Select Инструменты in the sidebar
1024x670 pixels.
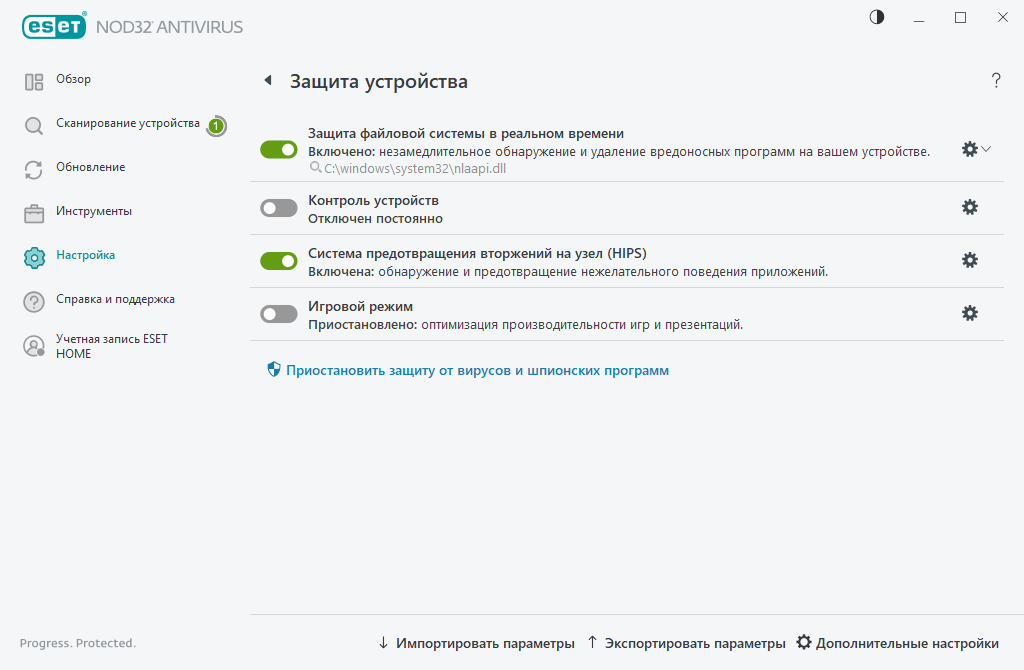[x=94, y=211]
